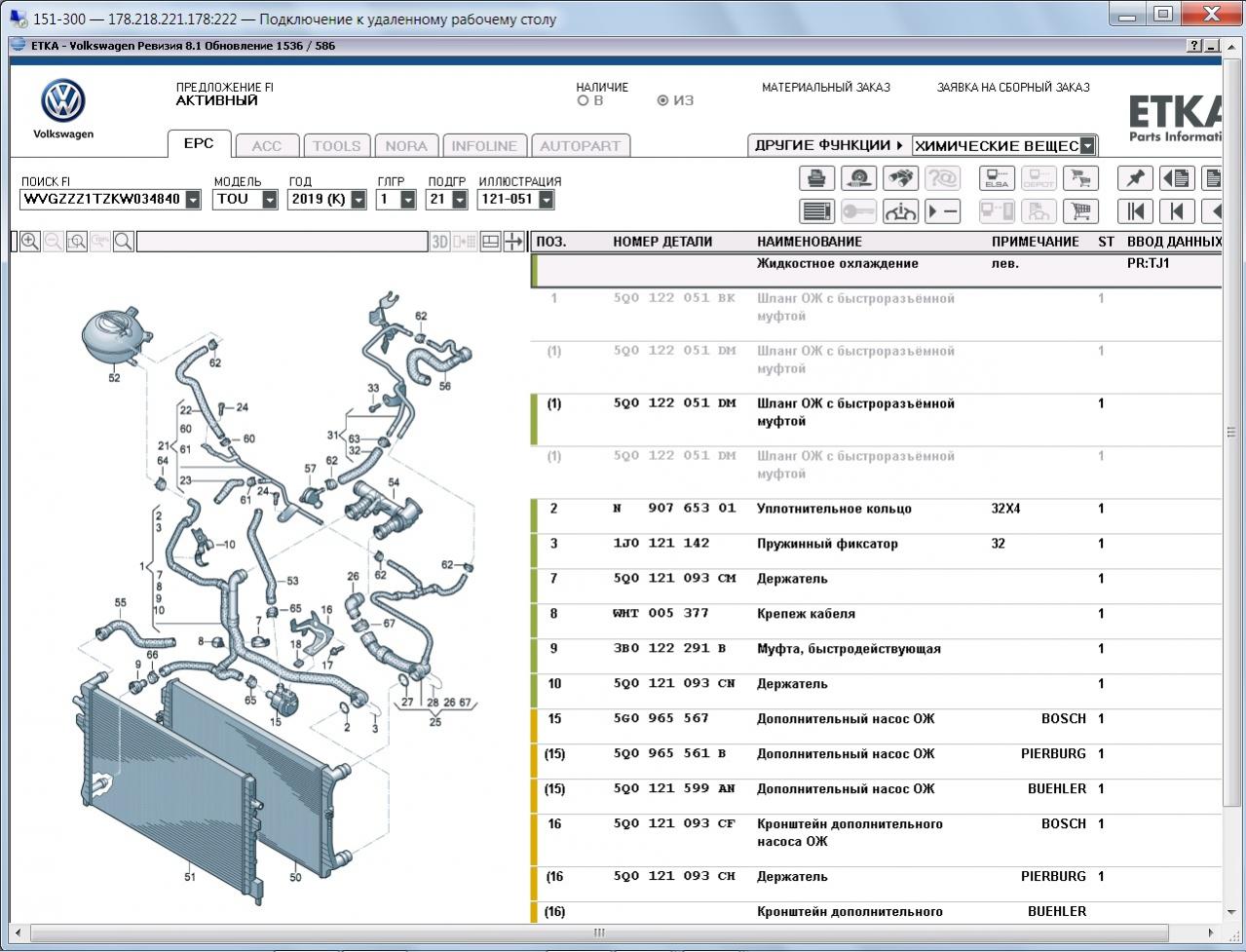
Task: Click the list view icon
Action: pos(817,210)
